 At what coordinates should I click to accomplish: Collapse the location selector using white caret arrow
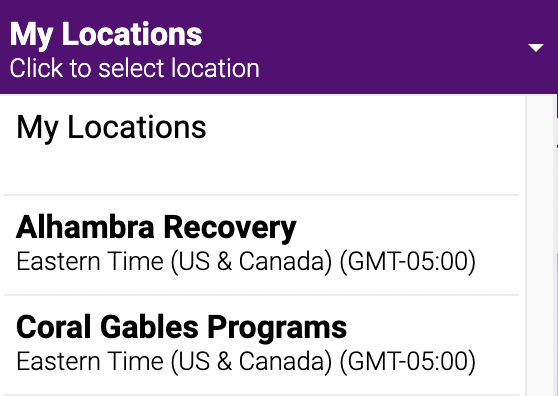click(536, 47)
